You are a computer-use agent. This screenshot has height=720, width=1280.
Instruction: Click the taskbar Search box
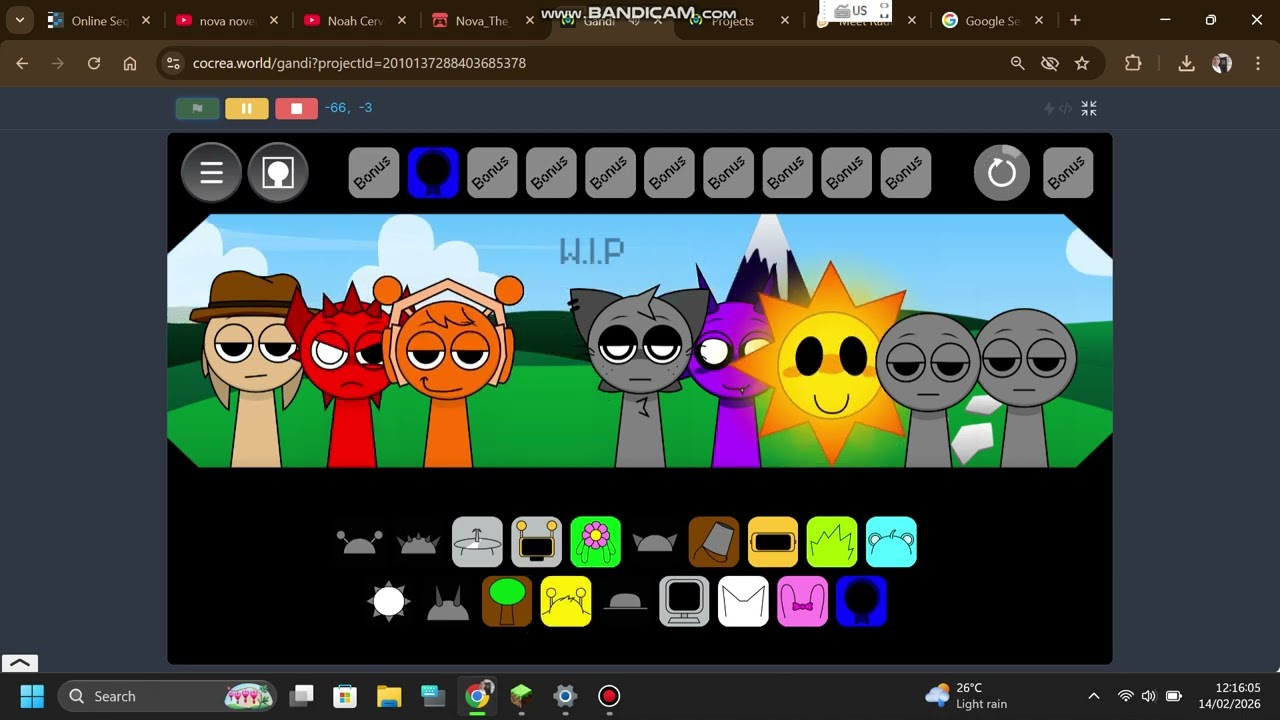pos(168,696)
